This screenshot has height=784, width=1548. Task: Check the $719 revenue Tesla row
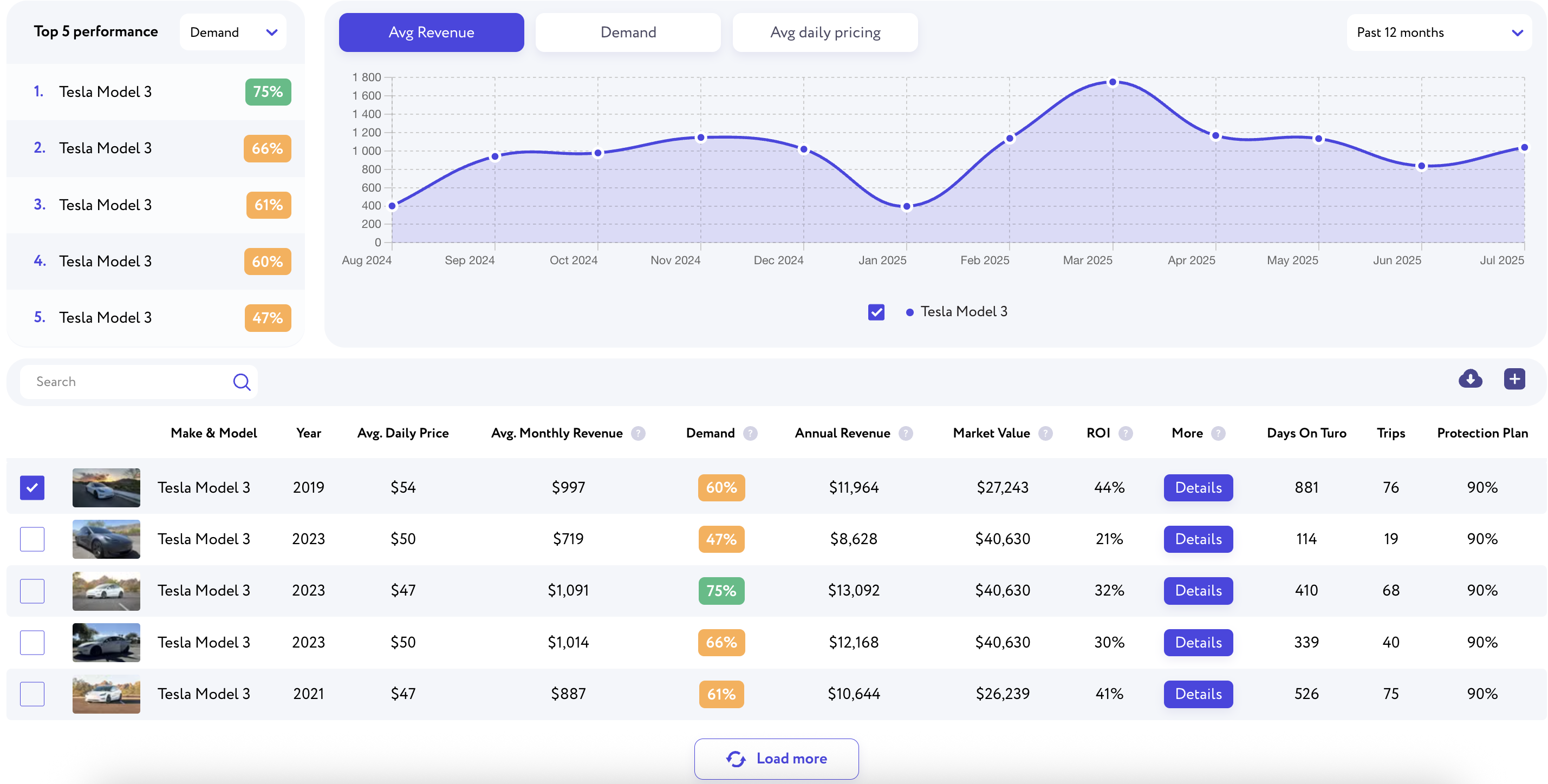click(x=32, y=539)
